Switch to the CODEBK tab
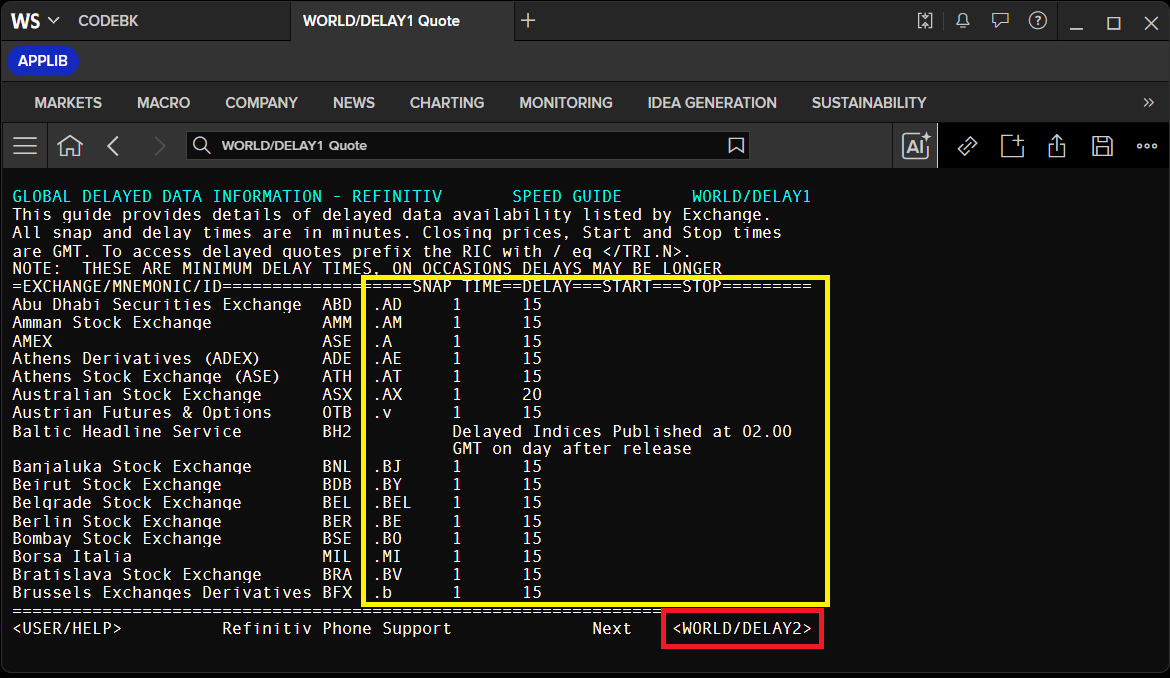 tap(108, 21)
